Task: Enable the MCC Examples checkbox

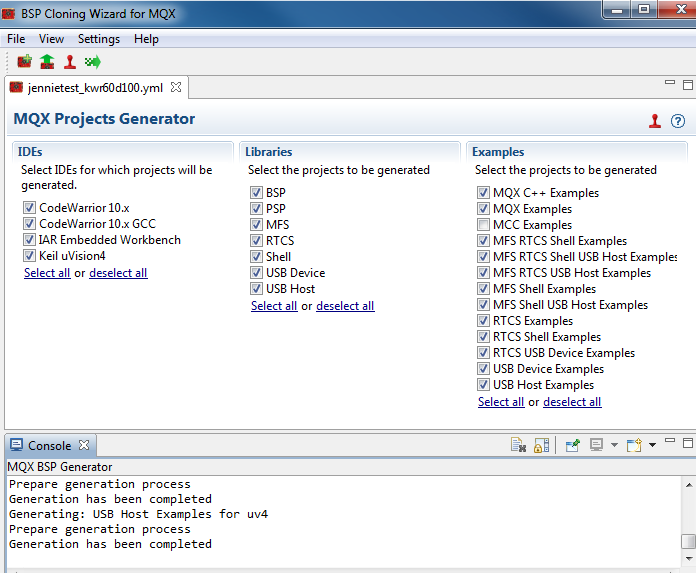Action: pos(484,225)
